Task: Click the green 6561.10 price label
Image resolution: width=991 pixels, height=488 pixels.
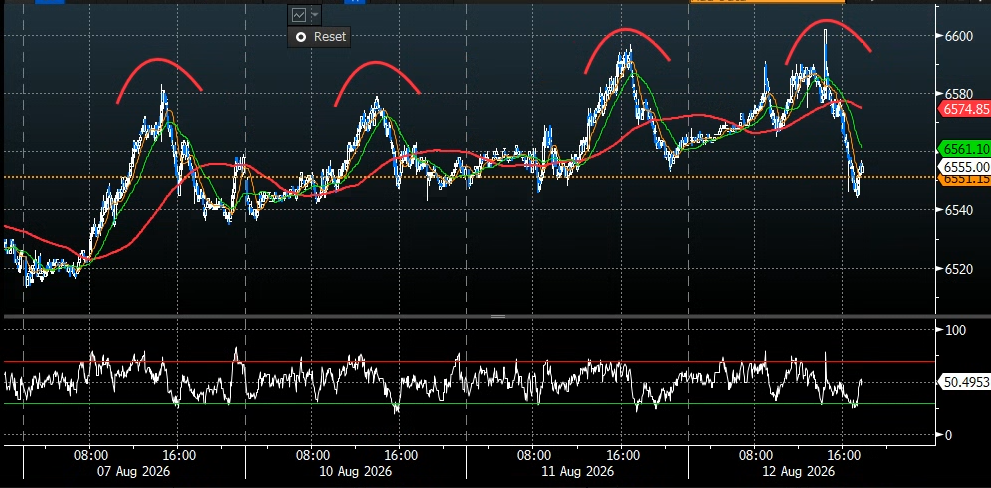Action: 964,149
